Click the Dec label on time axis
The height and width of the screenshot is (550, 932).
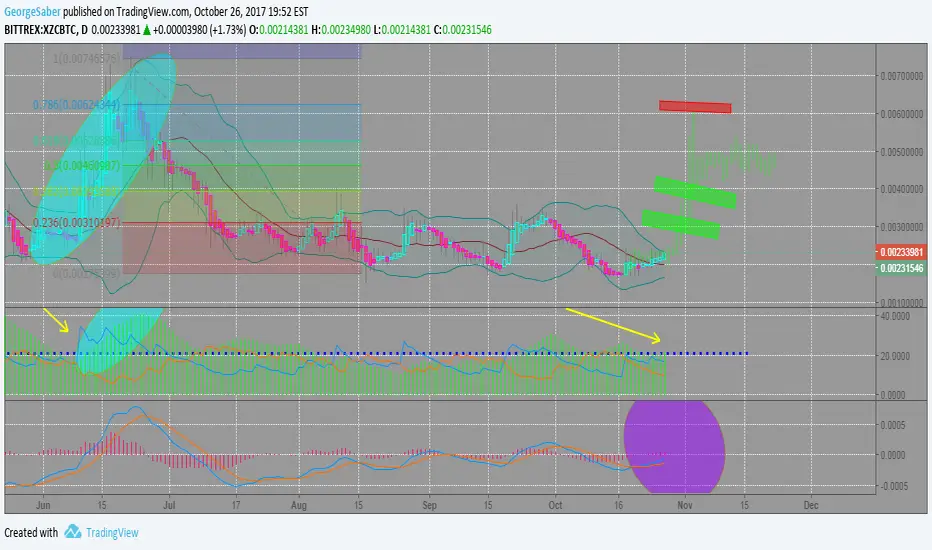811,505
